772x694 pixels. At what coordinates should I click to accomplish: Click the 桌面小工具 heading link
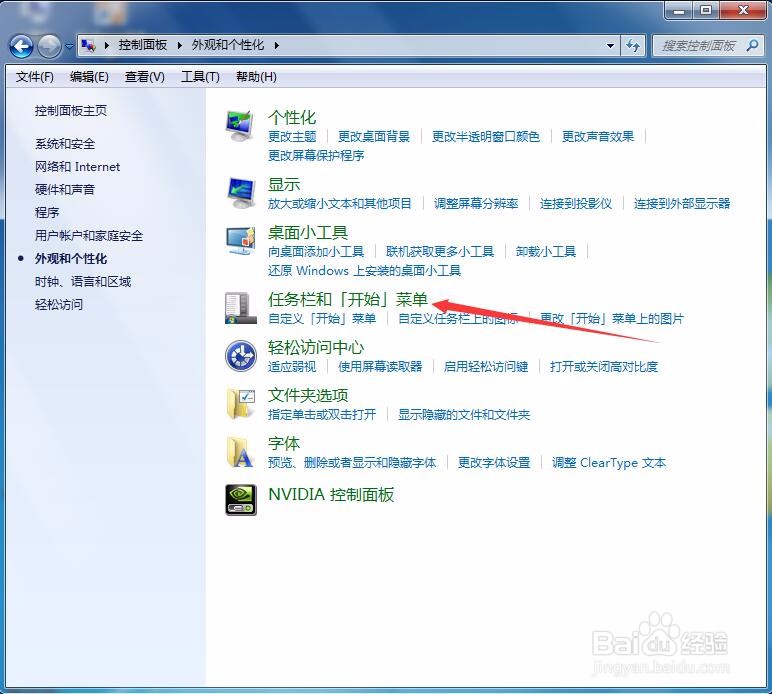coord(308,232)
